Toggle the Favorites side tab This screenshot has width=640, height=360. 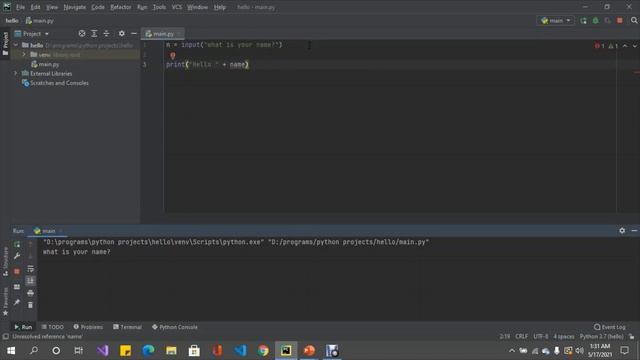coord(5,302)
